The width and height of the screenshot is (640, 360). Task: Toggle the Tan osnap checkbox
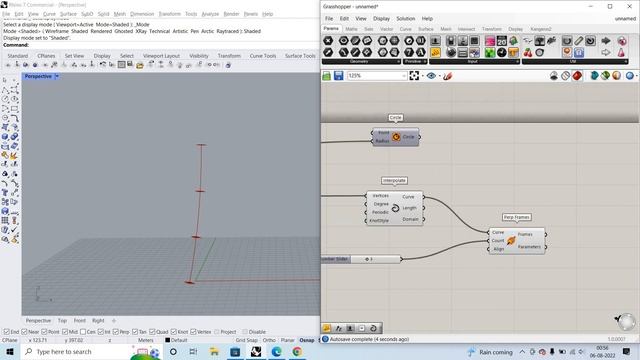click(x=135, y=332)
